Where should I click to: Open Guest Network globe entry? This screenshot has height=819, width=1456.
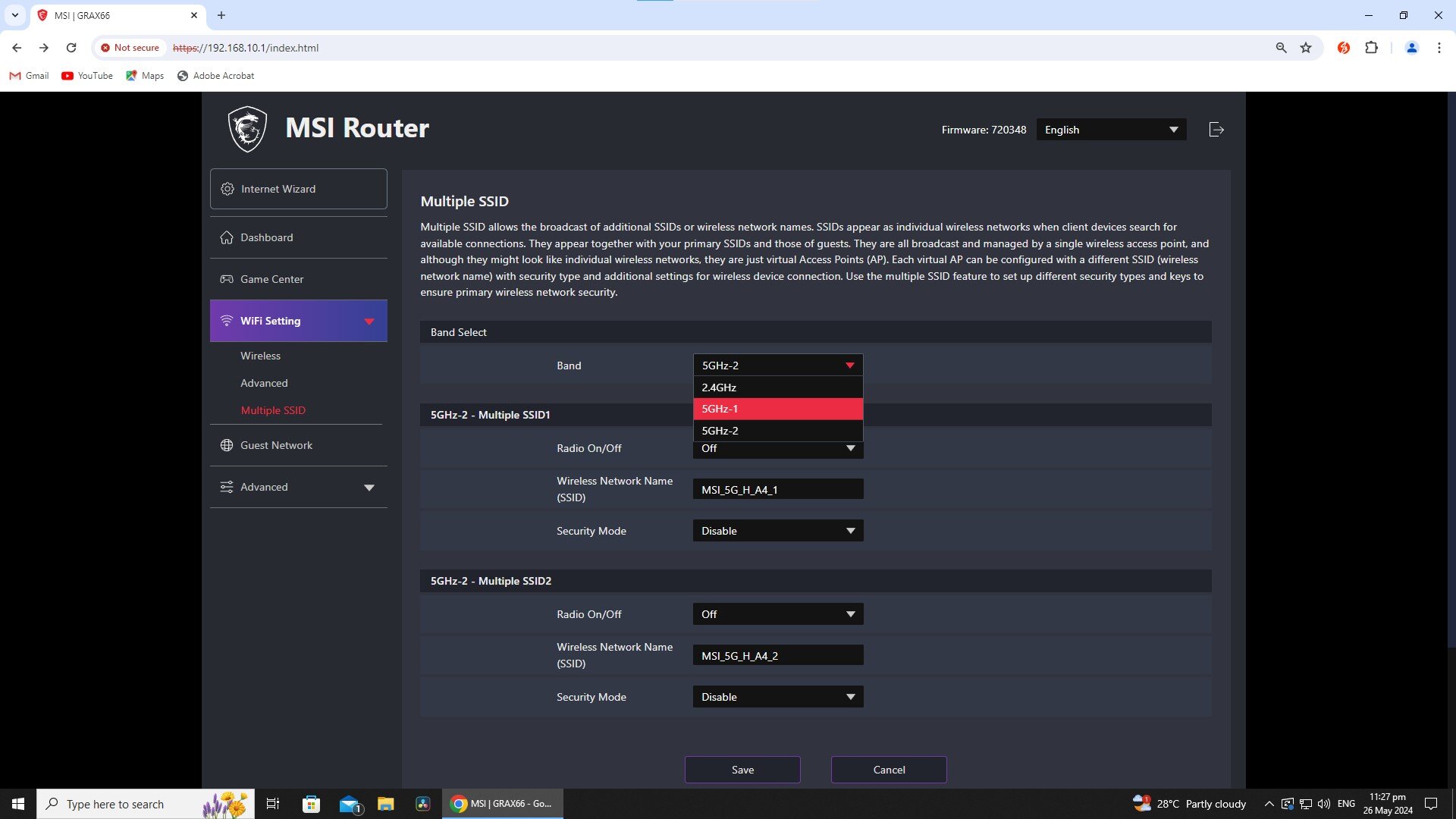click(x=275, y=445)
